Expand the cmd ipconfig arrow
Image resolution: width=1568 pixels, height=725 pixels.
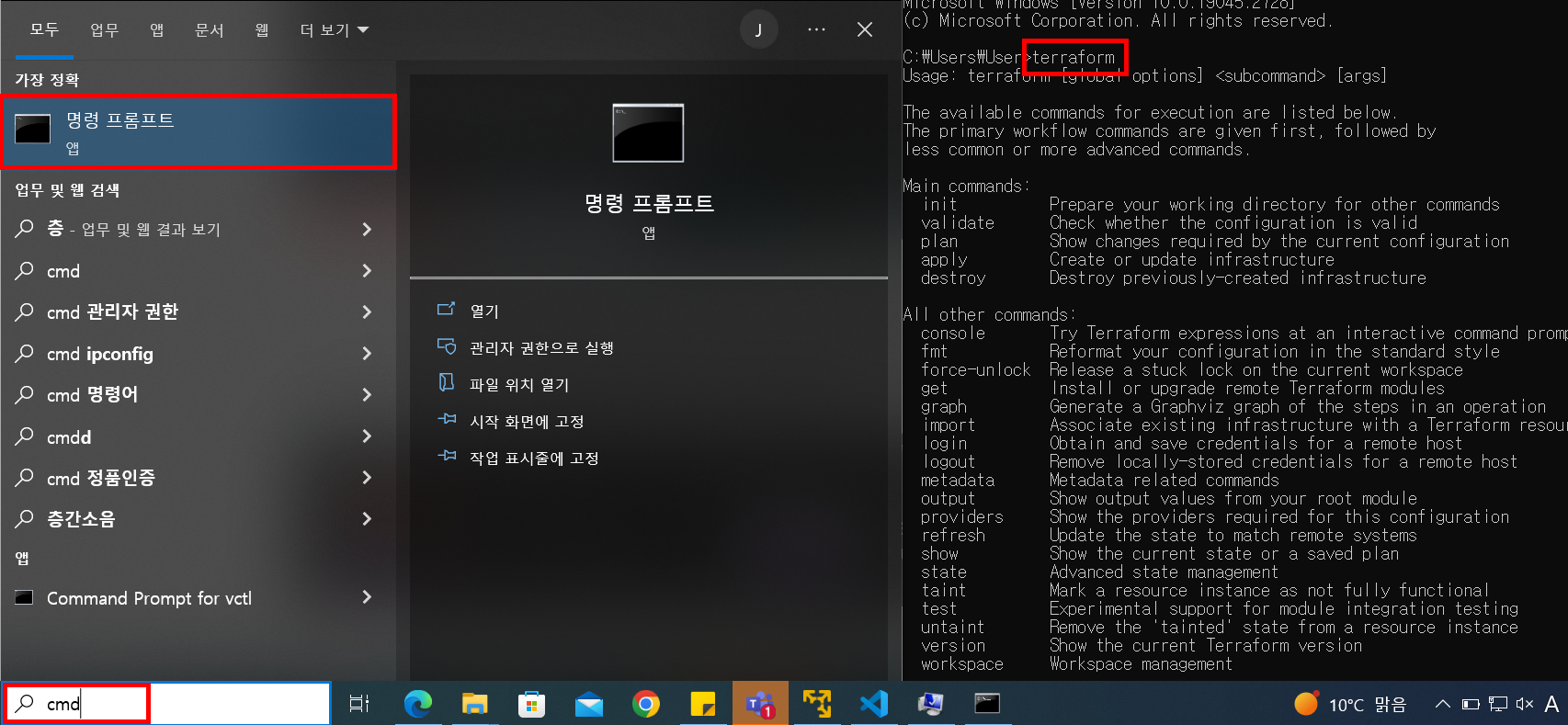click(367, 353)
